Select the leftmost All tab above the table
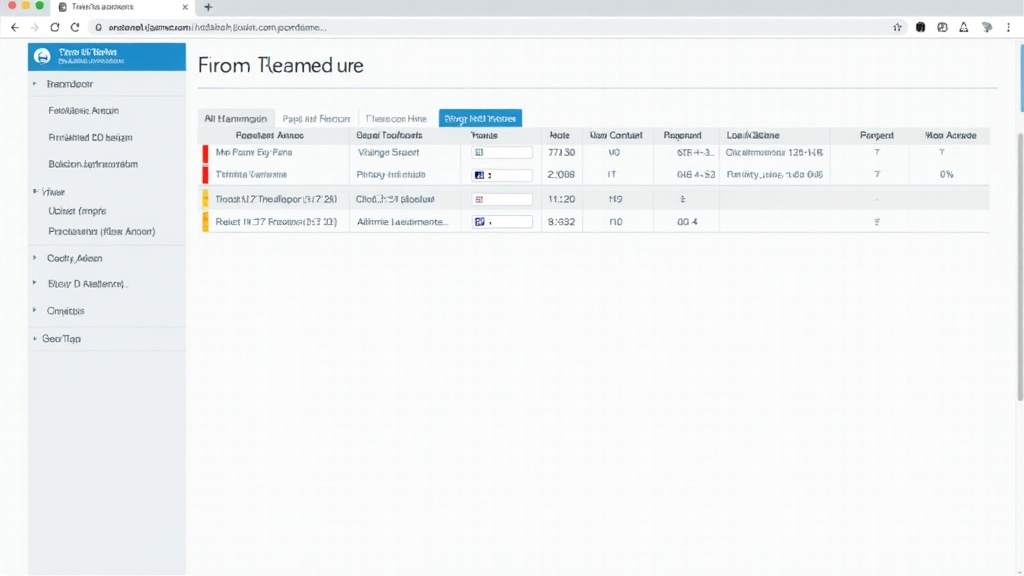The height and width of the screenshot is (576, 1024). point(237,117)
